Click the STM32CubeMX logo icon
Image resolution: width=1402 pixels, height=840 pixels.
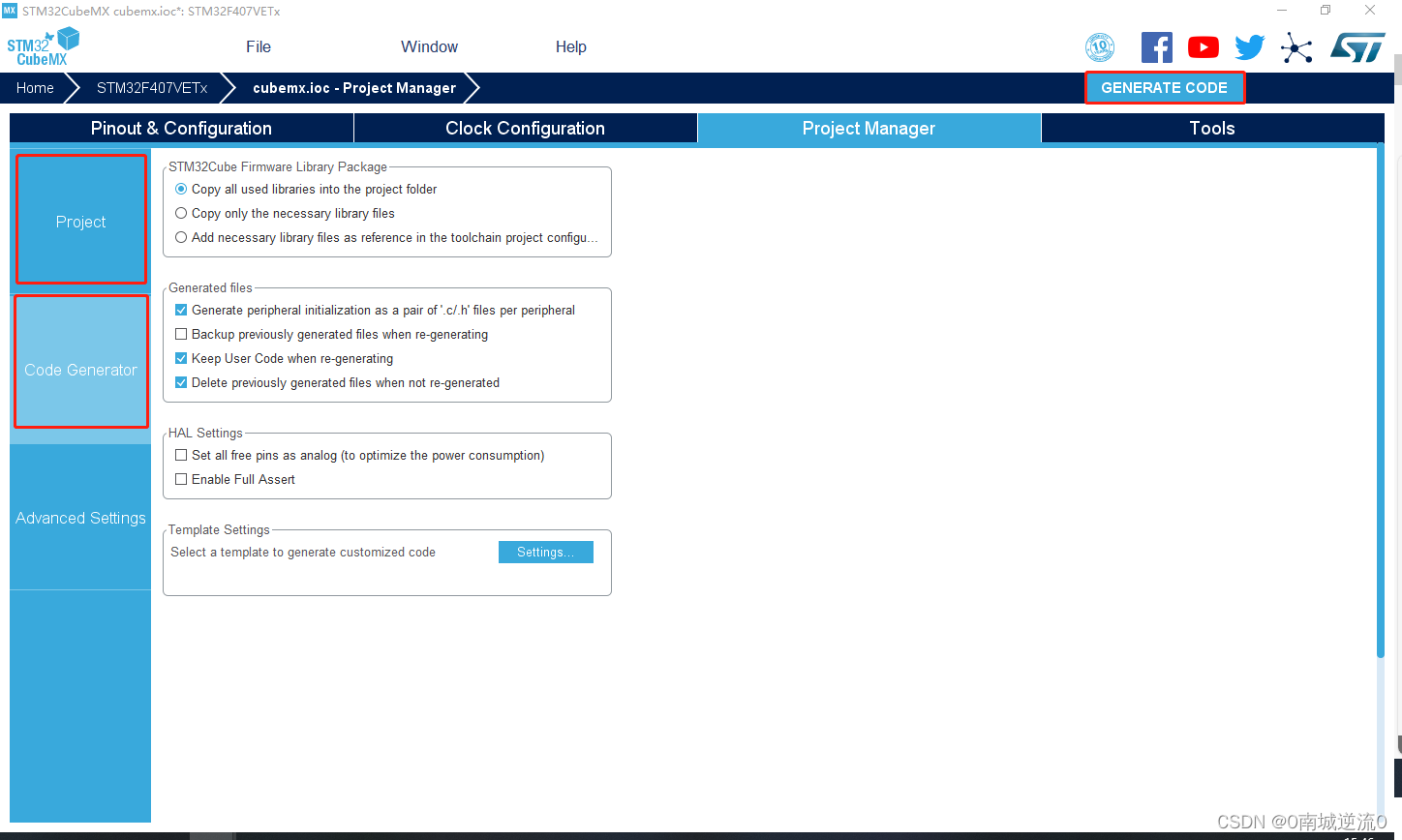coord(43,46)
